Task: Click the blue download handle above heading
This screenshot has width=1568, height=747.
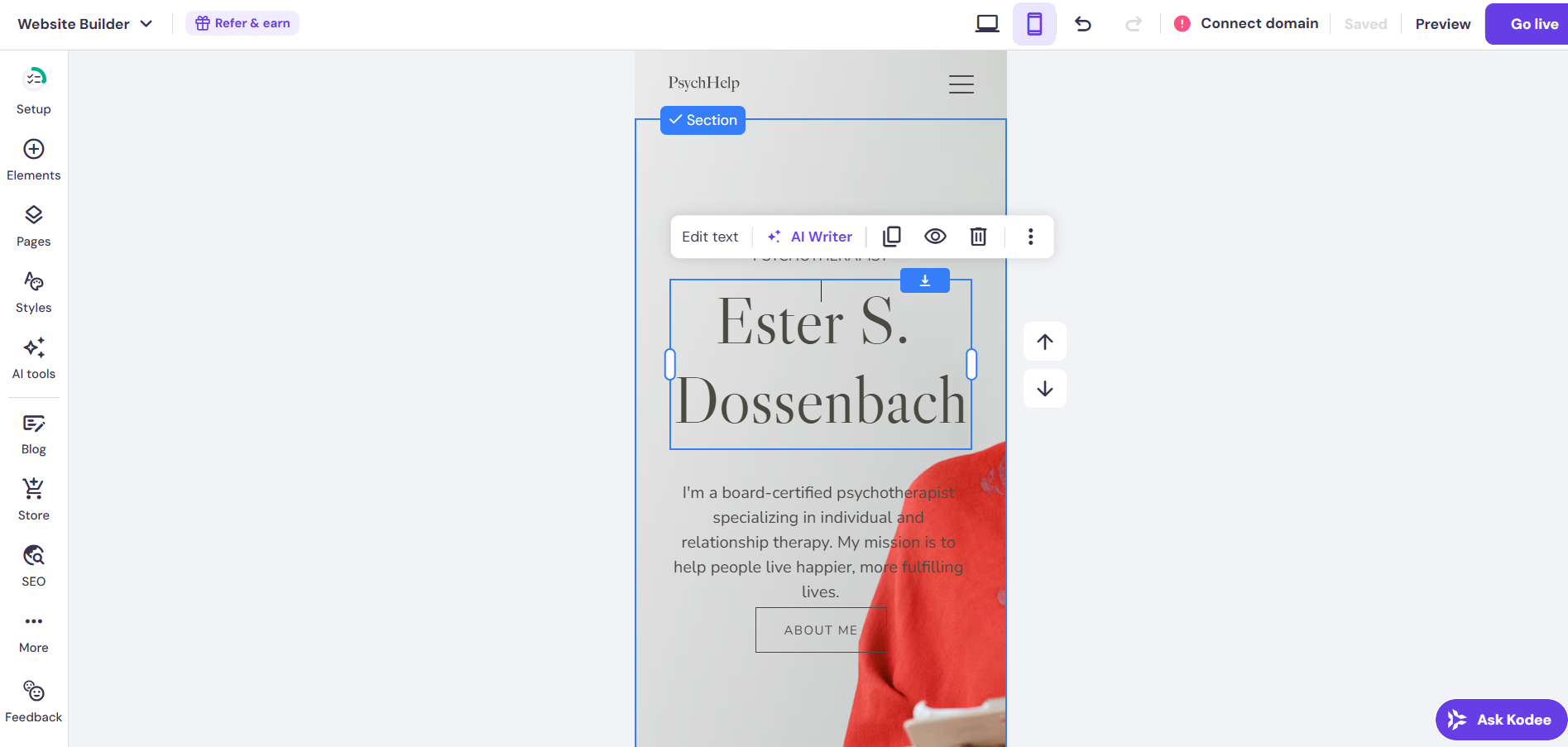Action: pyautogui.click(x=924, y=280)
